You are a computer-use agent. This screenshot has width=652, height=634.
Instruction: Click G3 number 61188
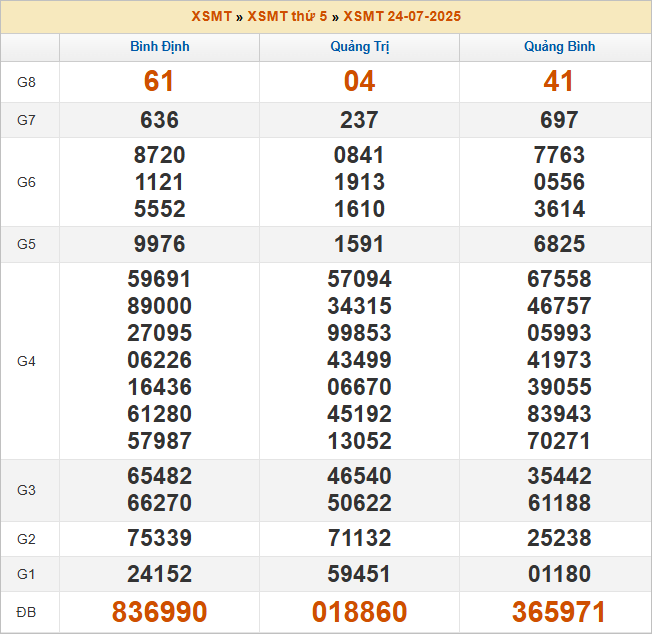559,503
